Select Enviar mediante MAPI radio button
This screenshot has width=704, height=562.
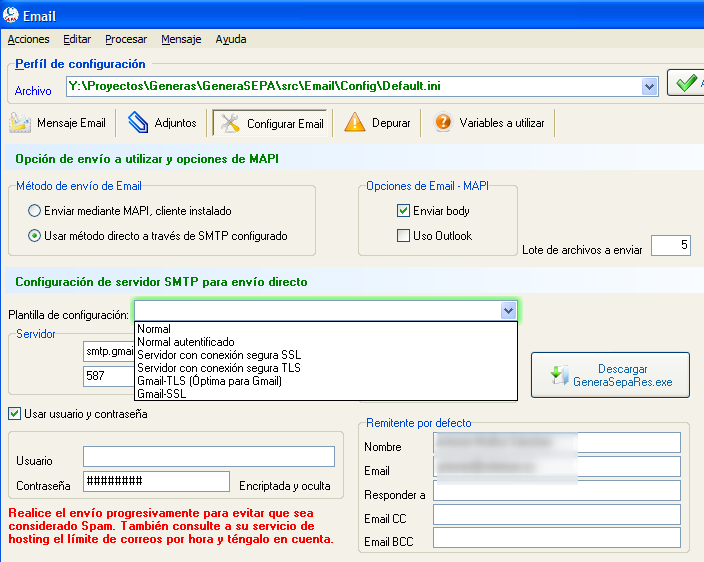coord(35,211)
